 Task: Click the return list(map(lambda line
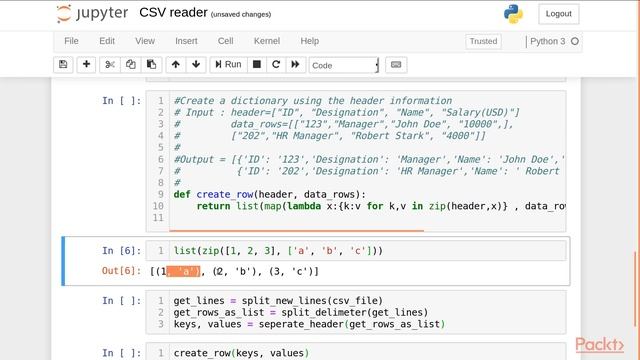click(380, 206)
